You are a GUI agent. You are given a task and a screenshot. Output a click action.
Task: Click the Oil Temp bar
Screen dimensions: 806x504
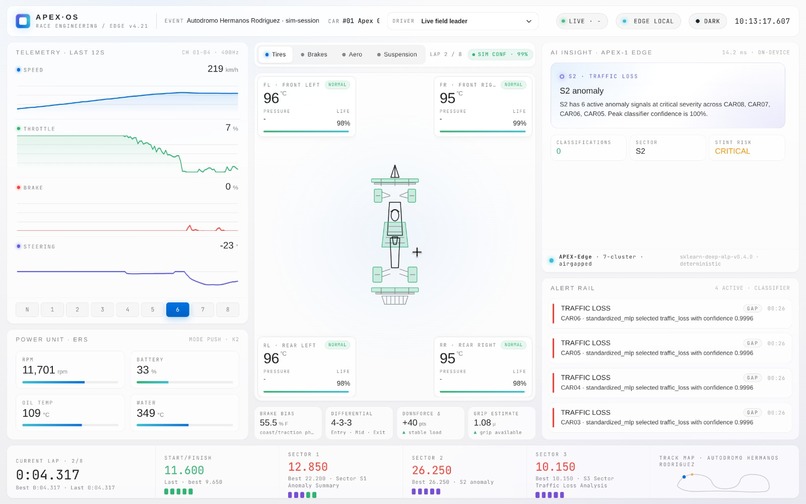70,425
